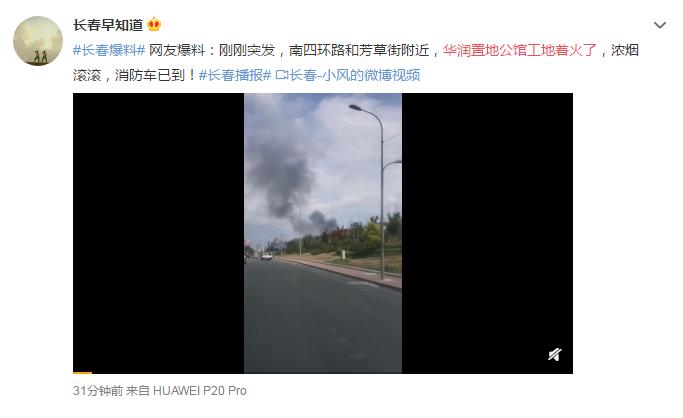Play the smoke video in the player
683x418 pixels.
click(323, 233)
